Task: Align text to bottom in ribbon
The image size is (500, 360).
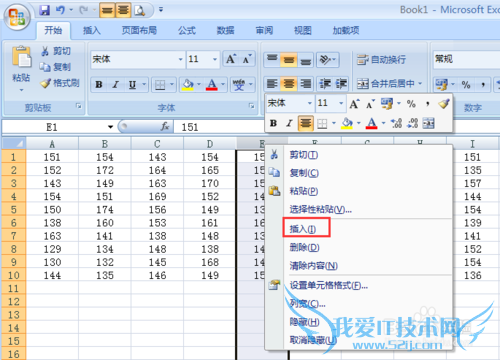Action: (x=305, y=60)
